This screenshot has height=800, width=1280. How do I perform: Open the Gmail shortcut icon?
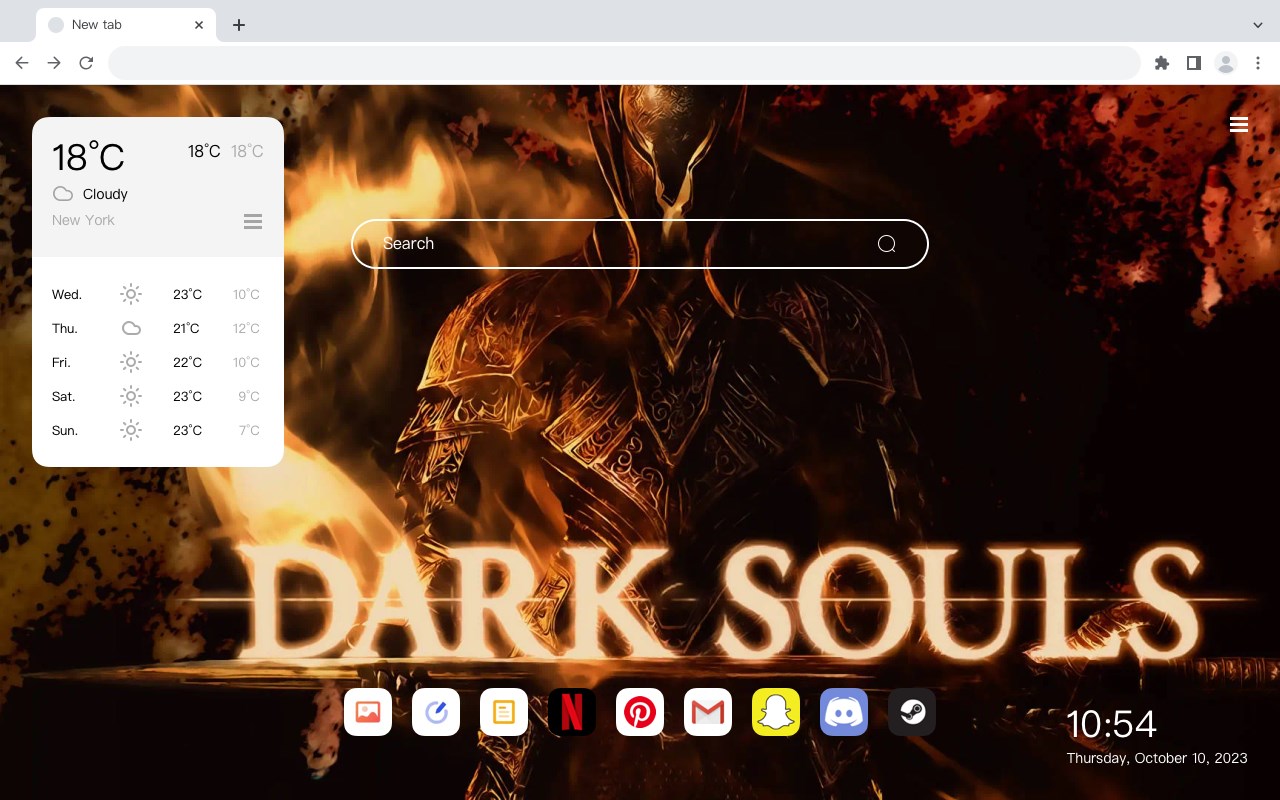click(708, 712)
